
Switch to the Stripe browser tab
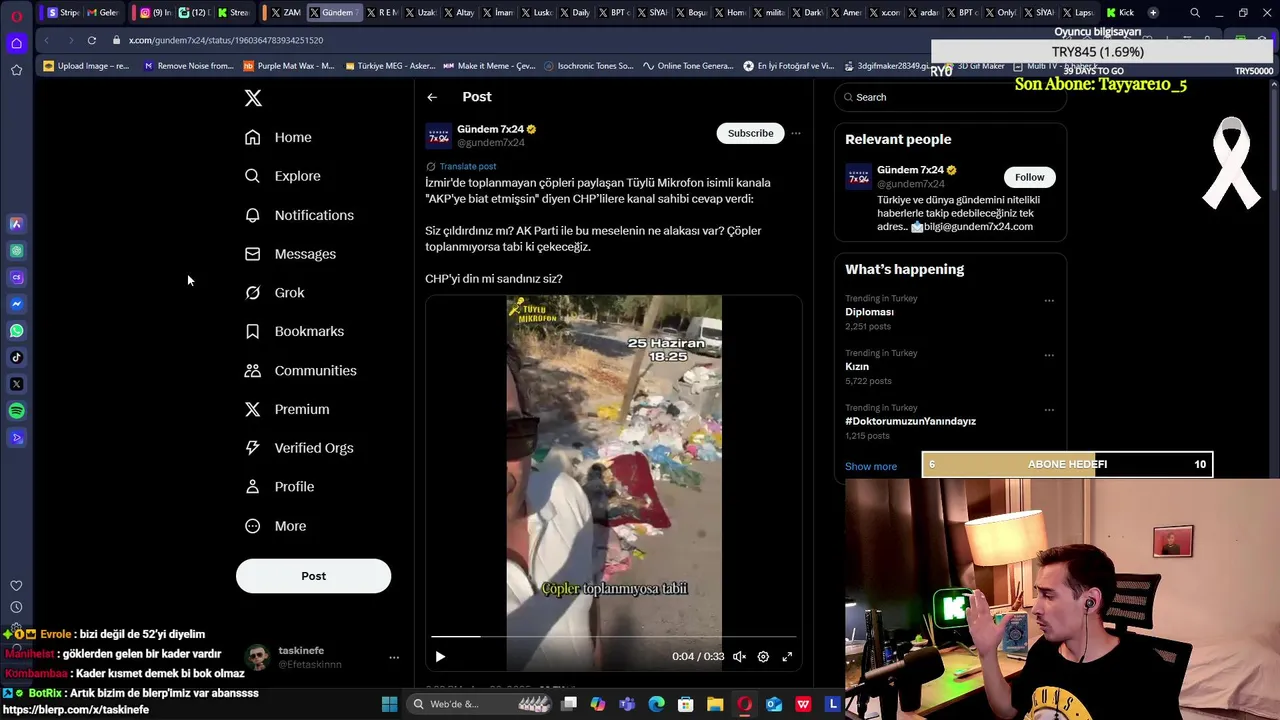pyautogui.click(x=63, y=13)
